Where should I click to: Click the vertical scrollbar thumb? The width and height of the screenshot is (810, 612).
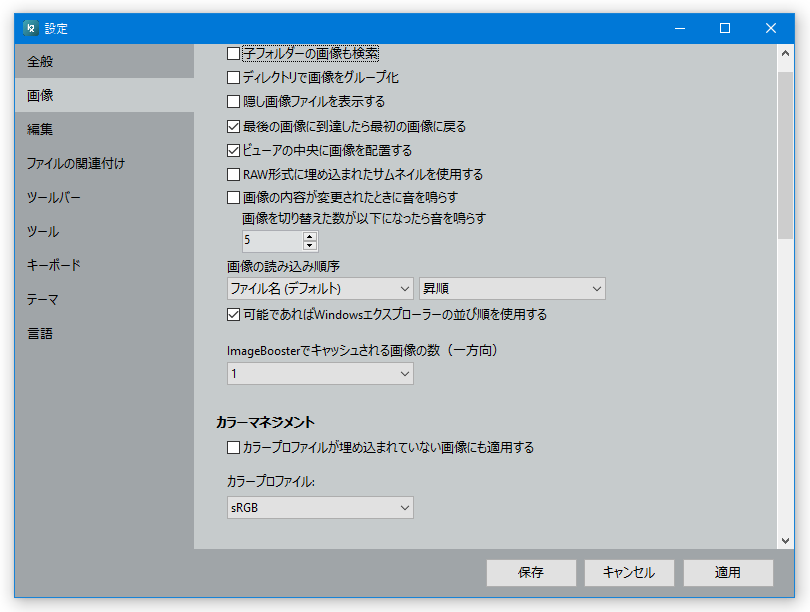click(x=785, y=155)
